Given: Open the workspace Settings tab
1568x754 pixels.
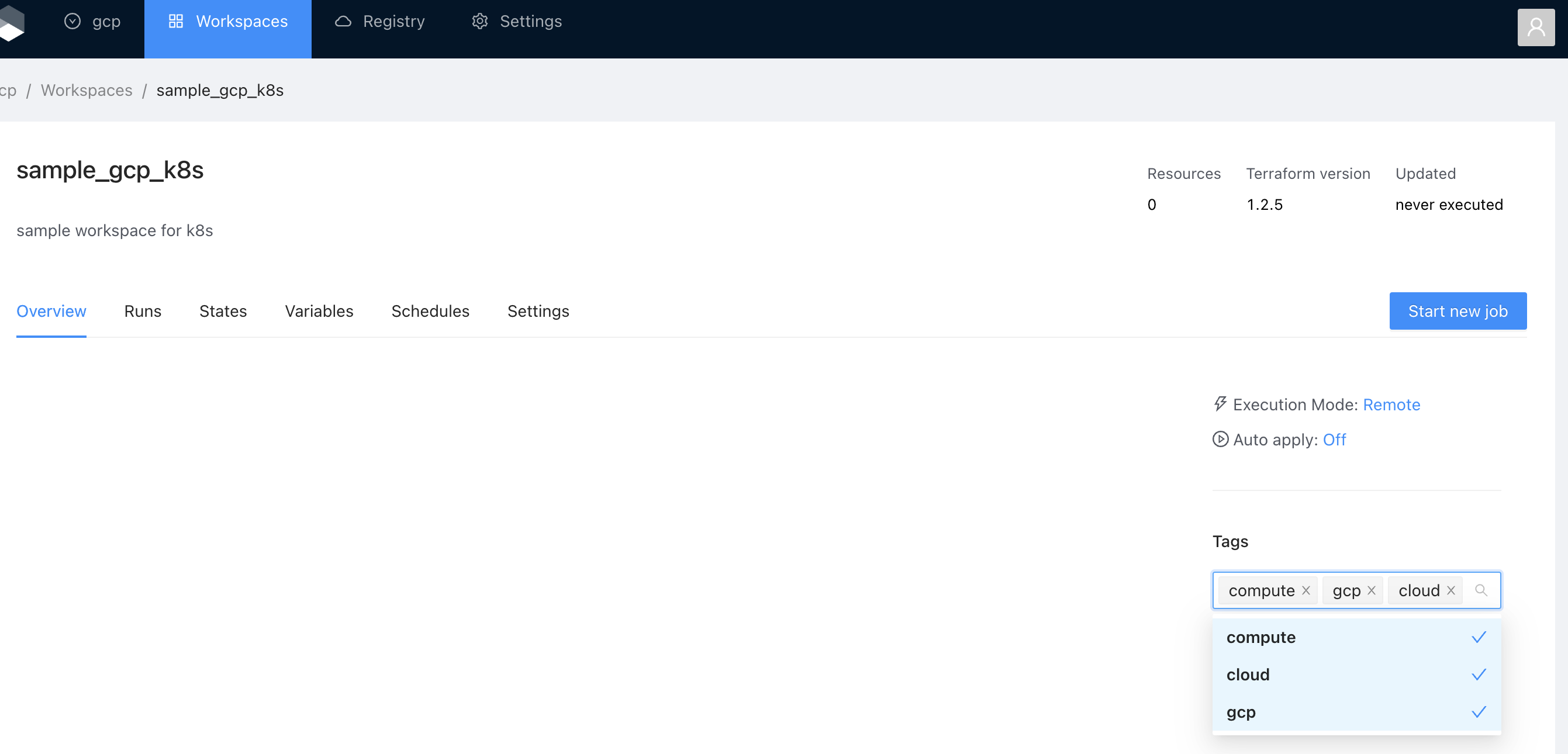Looking at the screenshot, I should pos(538,311).
